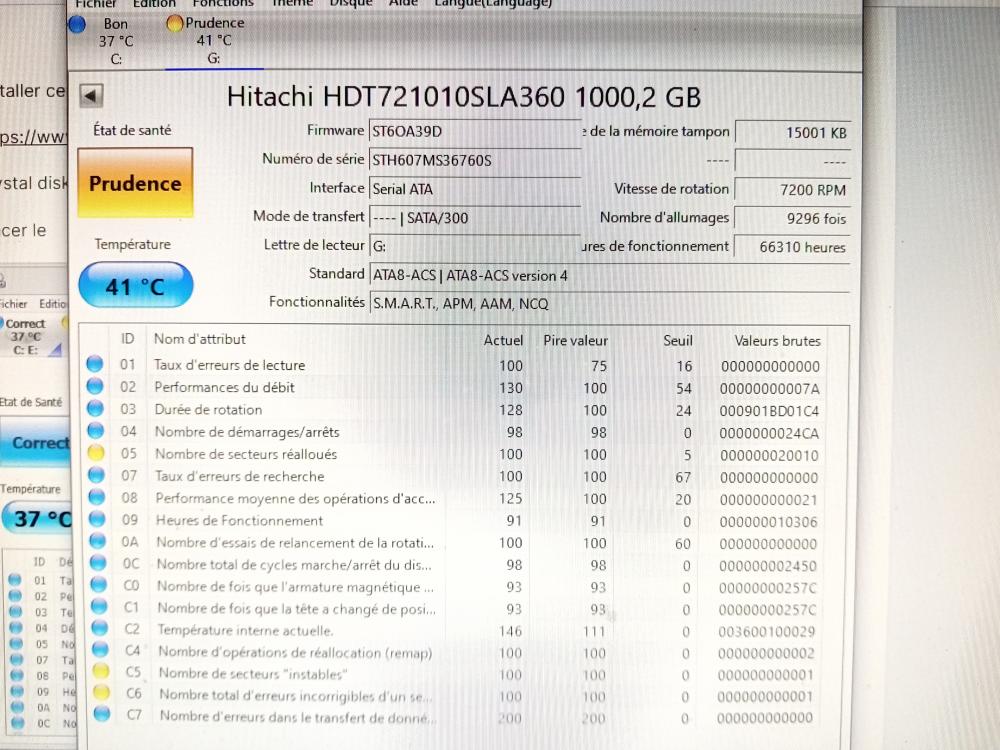
Task: Click yellow warning icon for attribute C6
Action: click(x=101, y=693)
